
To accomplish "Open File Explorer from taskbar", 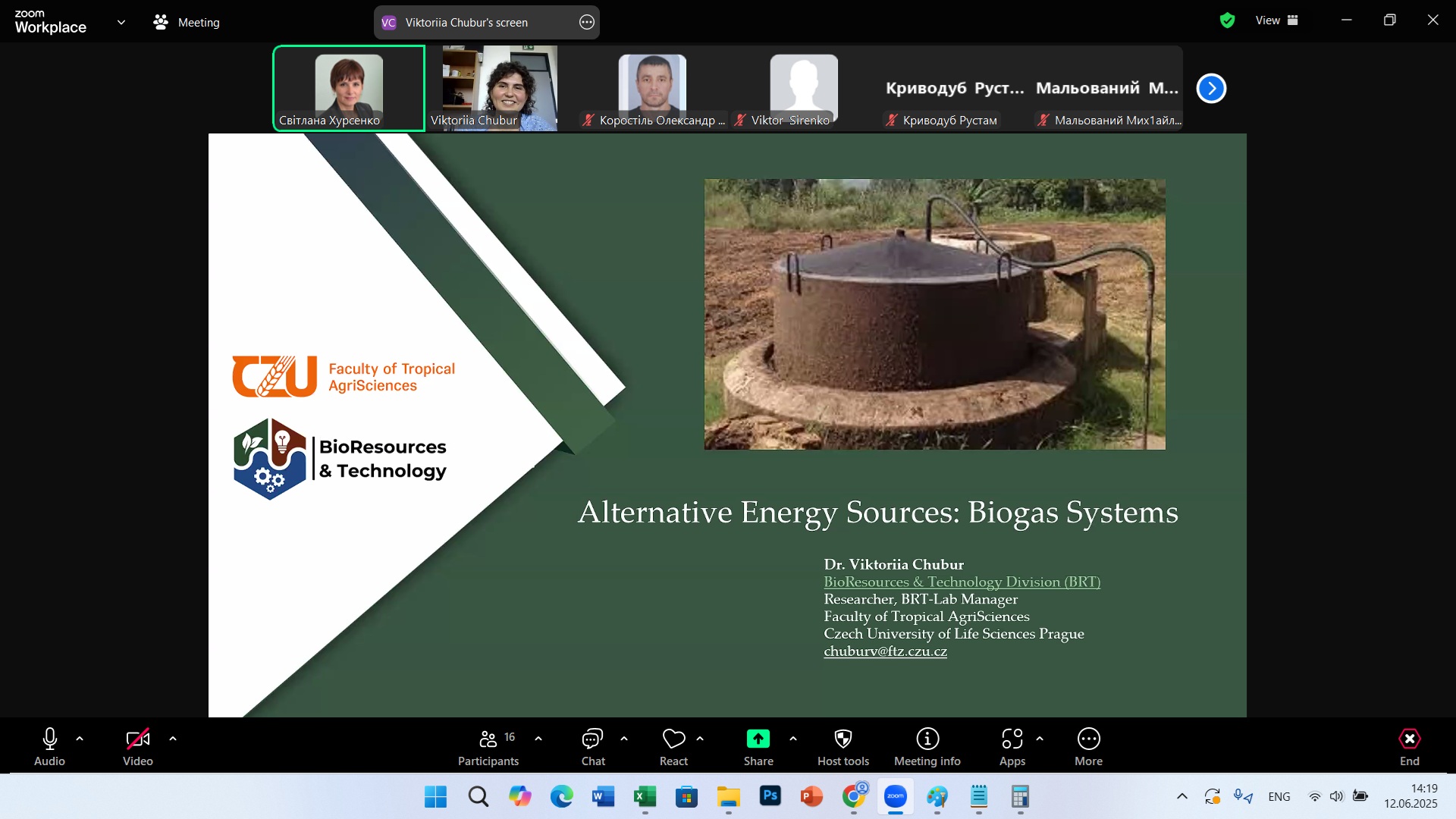I will (x=729, y=797).
